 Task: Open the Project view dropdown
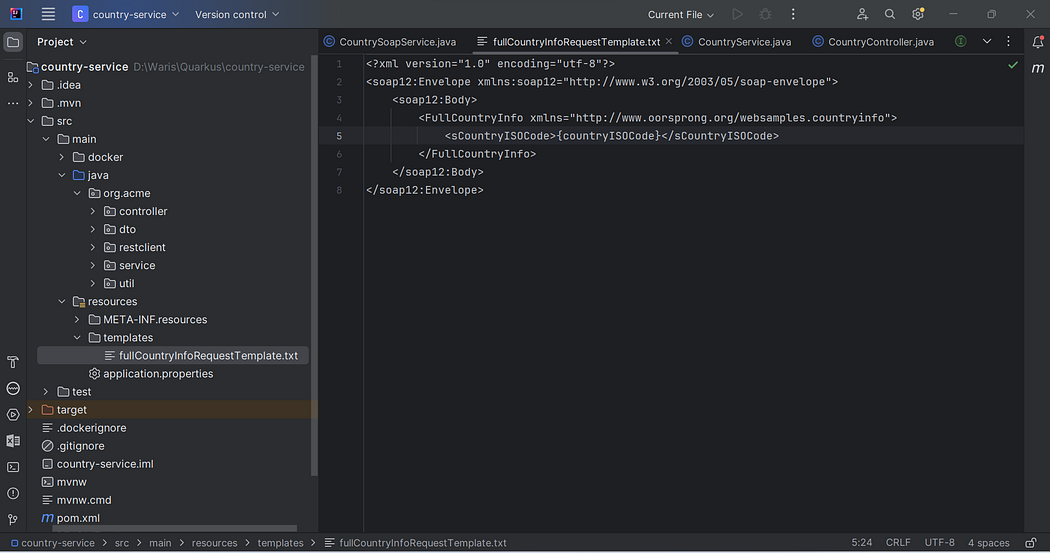62,42
